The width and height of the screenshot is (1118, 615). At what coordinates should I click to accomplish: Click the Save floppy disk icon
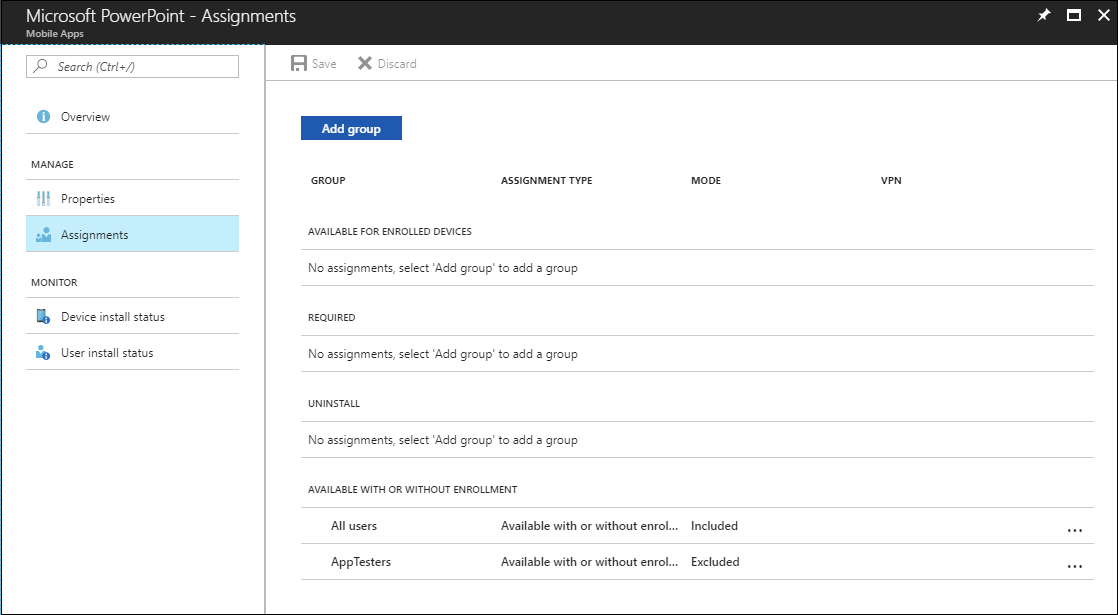[299, 63]
